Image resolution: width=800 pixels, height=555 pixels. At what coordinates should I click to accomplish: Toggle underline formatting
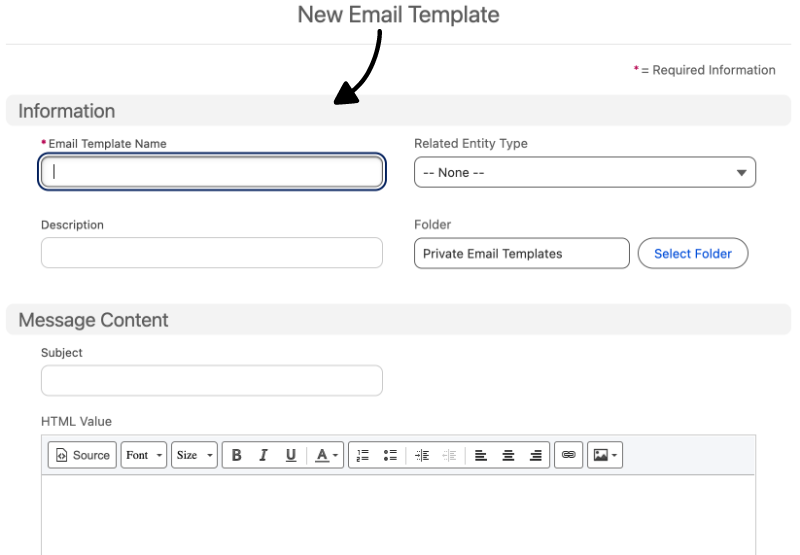pos(291,455)
